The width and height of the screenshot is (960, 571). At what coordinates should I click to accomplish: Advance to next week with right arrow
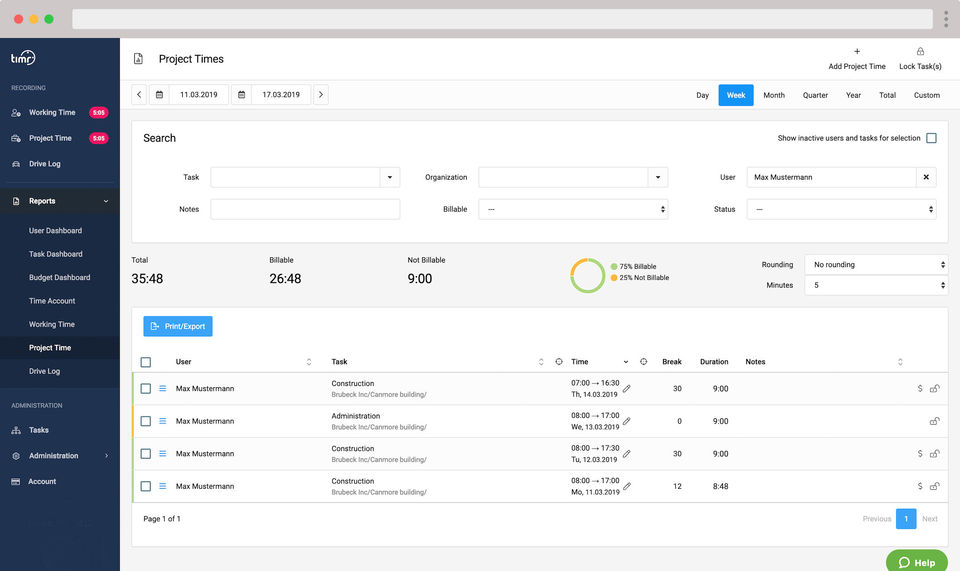pyautogui.click(x=320, y=95)
